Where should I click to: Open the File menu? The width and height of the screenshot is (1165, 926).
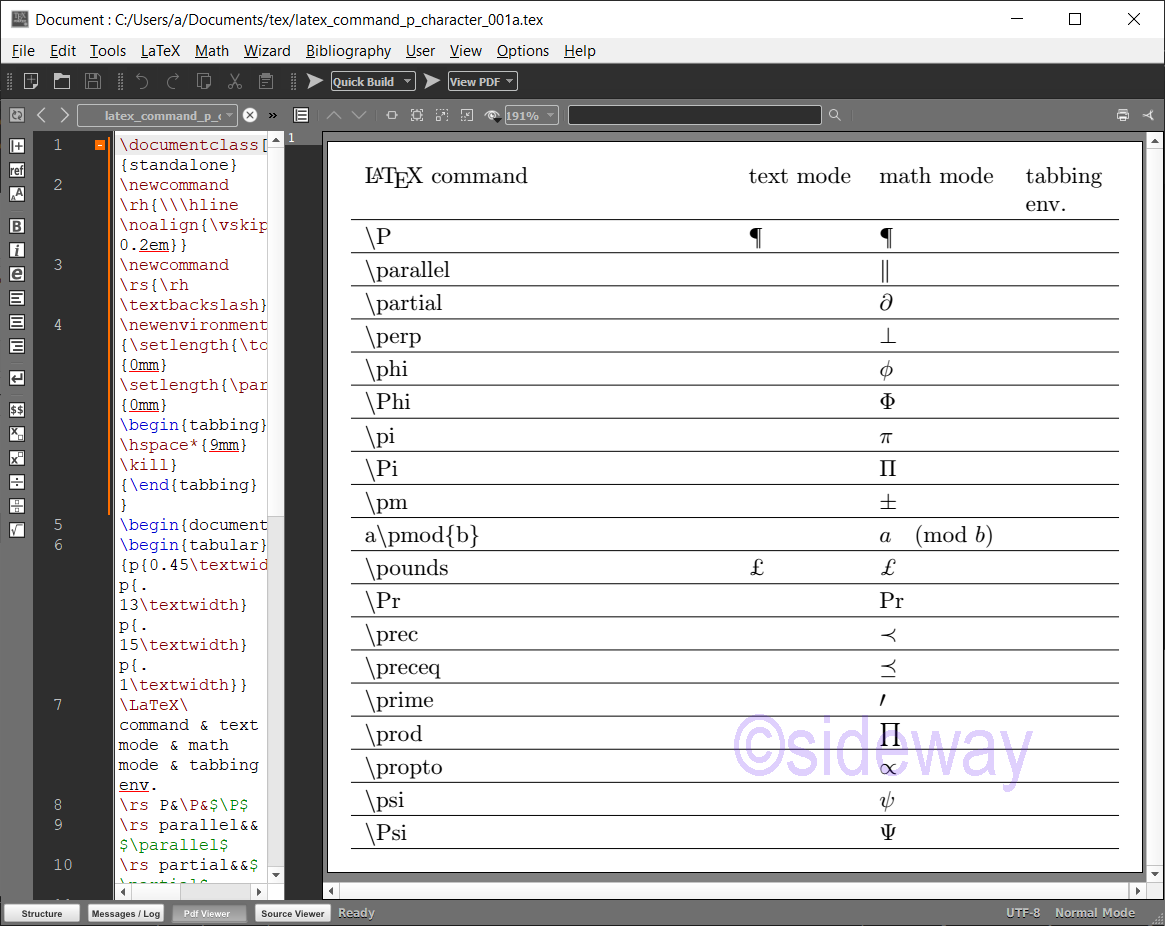coord(23,51)
